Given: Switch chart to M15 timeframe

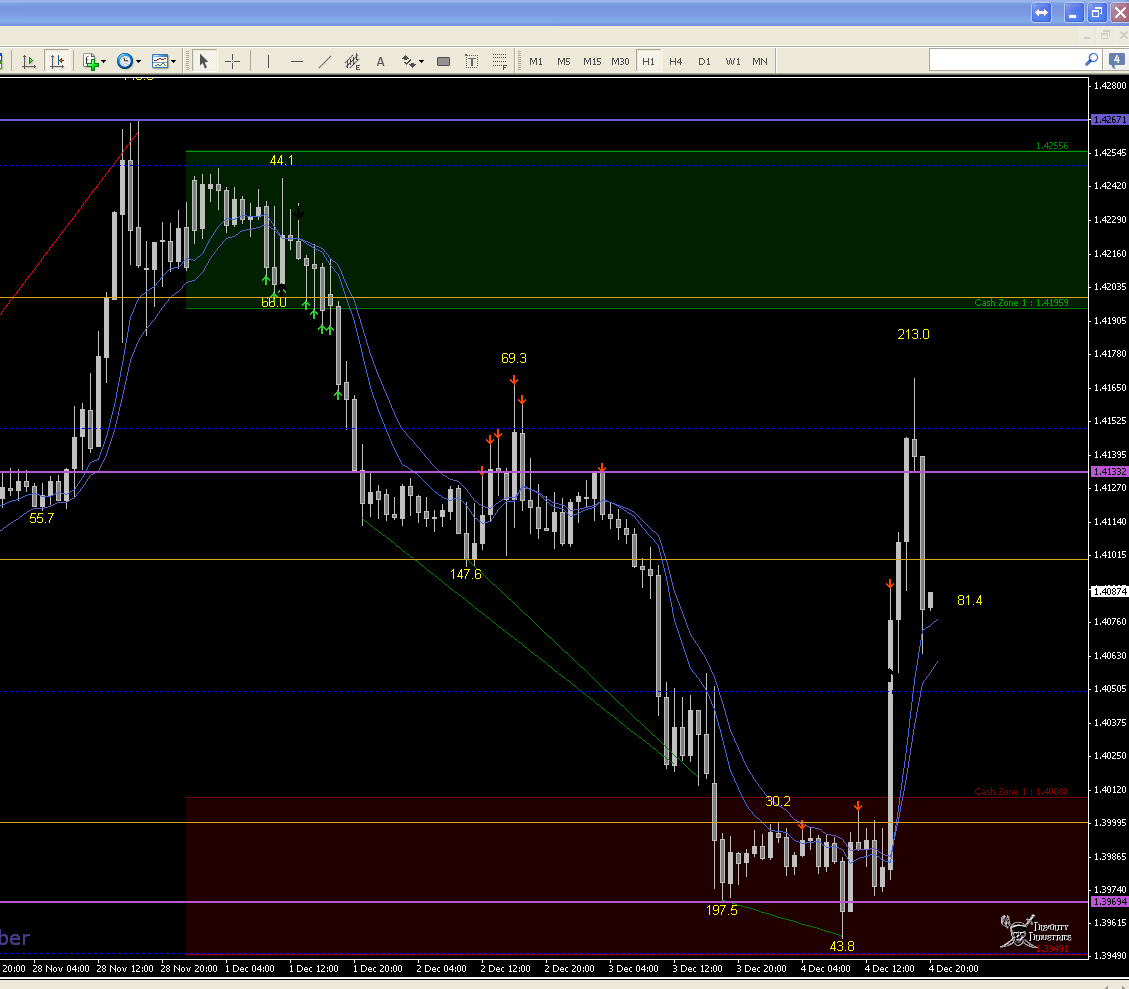Looking at the screenshot, I should [x=592, y=61].
